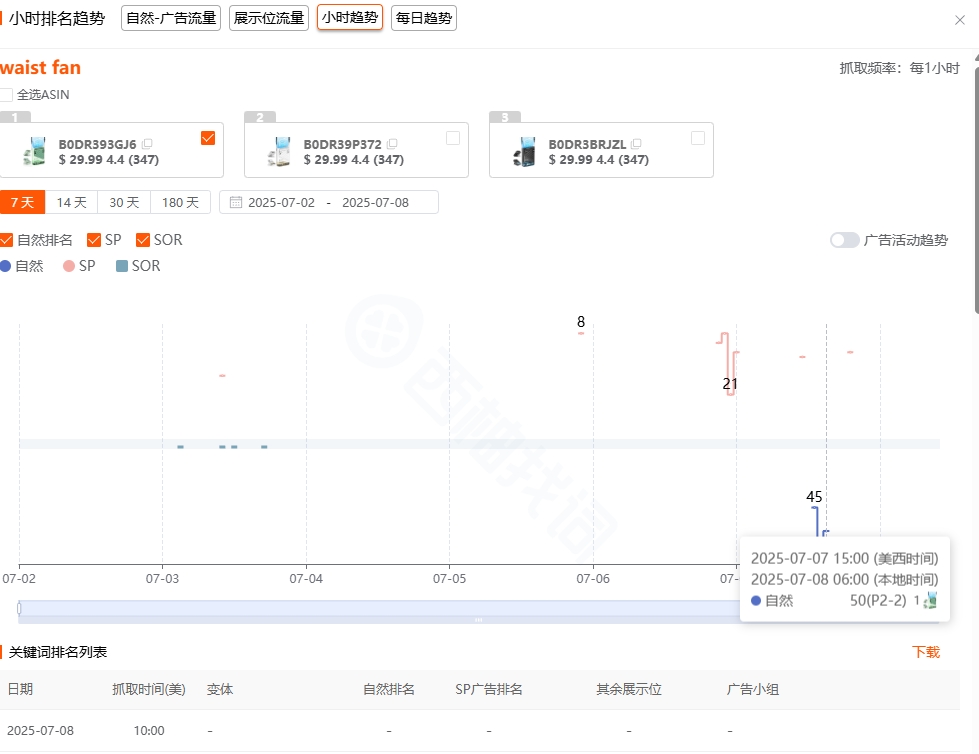Uncheck the SOR checkbox
Viewport: 979px width, 754px height.
tap(143, 240)
